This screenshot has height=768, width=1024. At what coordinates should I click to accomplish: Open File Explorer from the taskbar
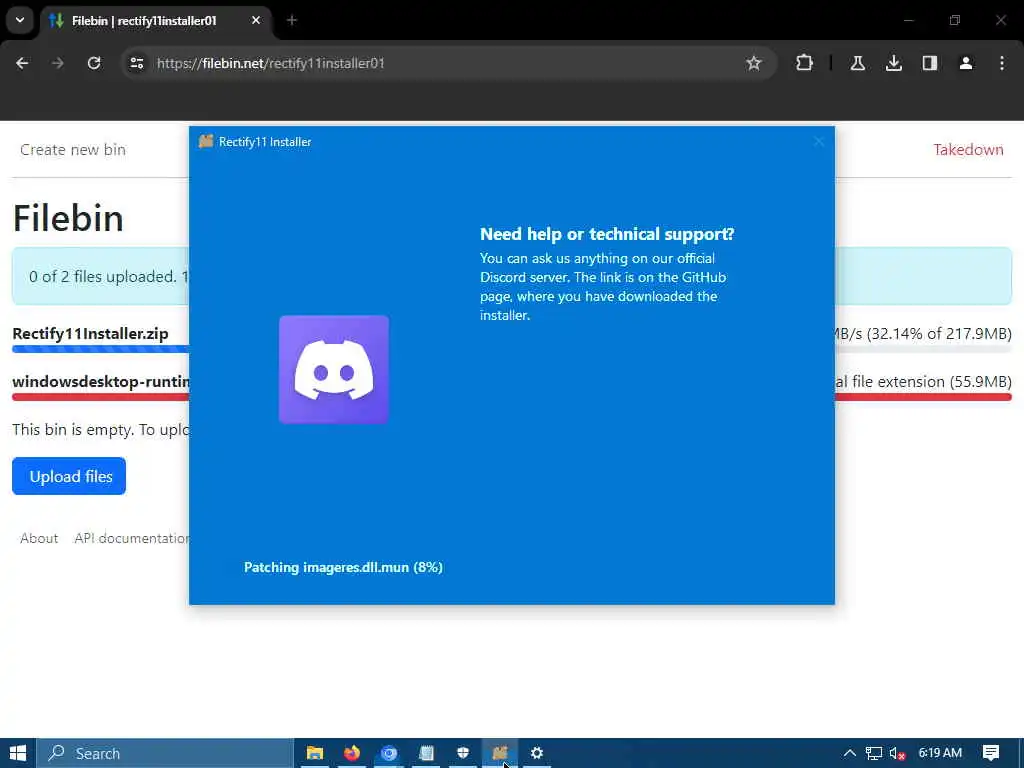[x=315, y=753]
